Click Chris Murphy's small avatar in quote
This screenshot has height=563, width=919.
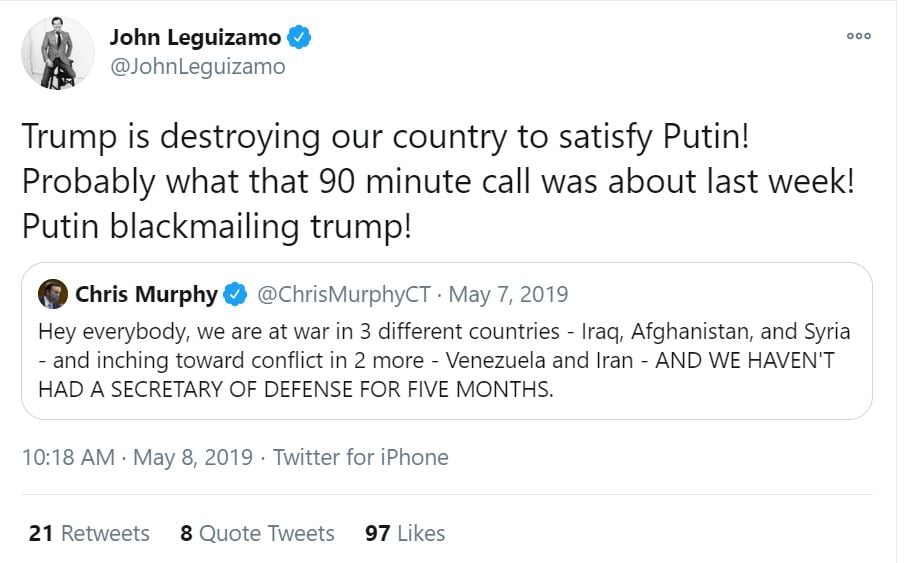tap(52, 294)
